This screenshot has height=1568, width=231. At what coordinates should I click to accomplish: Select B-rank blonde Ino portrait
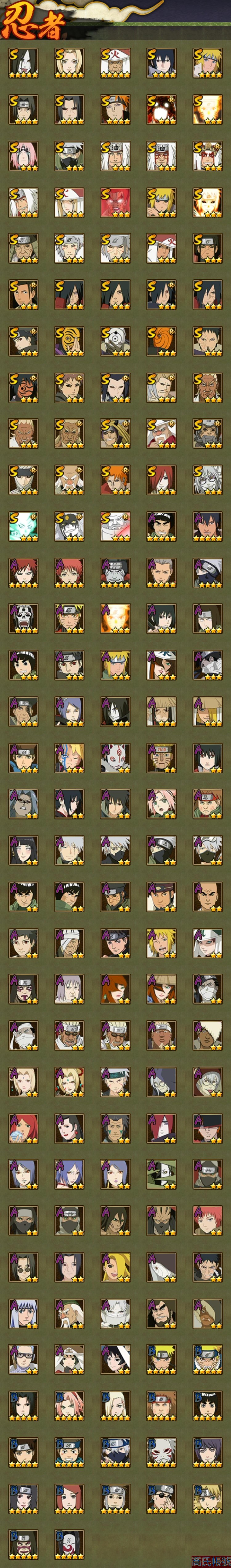[x=115, y=1405]
